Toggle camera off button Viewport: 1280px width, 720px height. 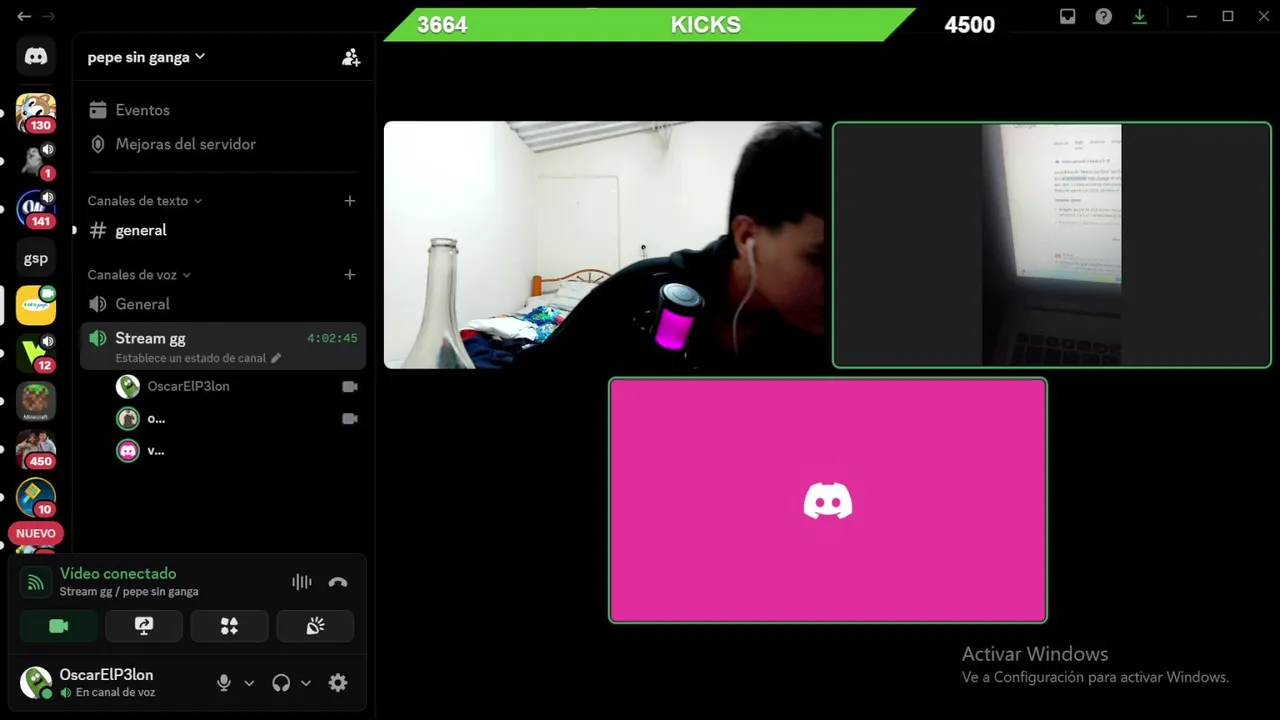(59, 626)
